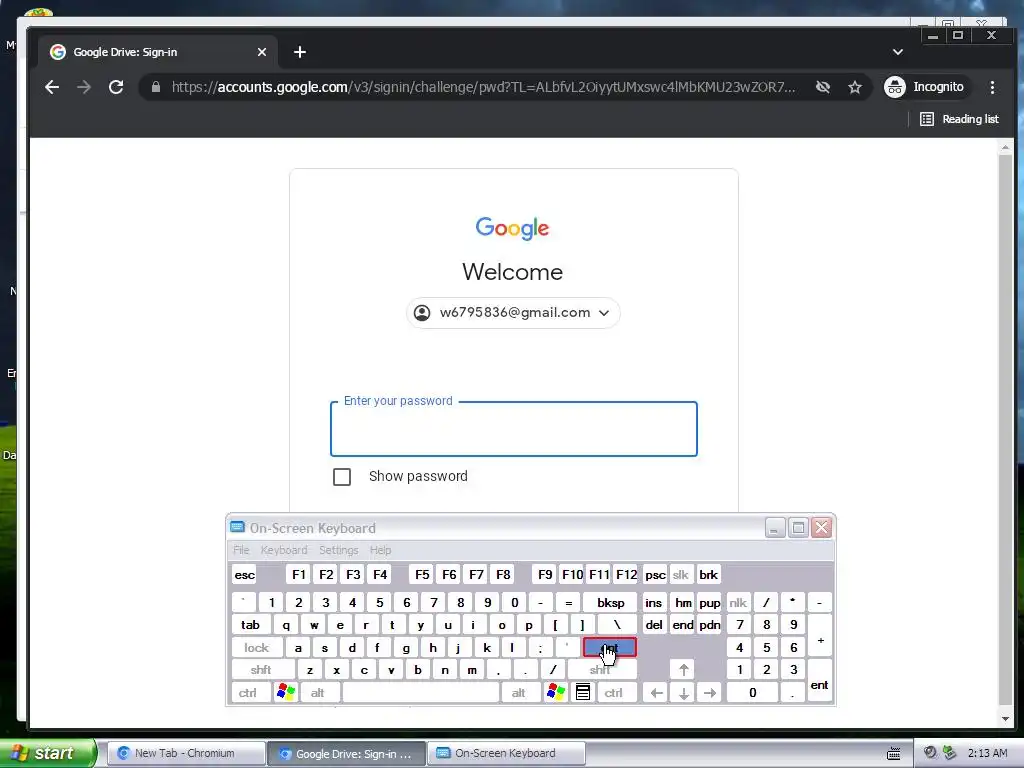Click the third-party cookies blocked eye icon
The width and height of the screenshot is (1024, 768).
coord(823,87)
